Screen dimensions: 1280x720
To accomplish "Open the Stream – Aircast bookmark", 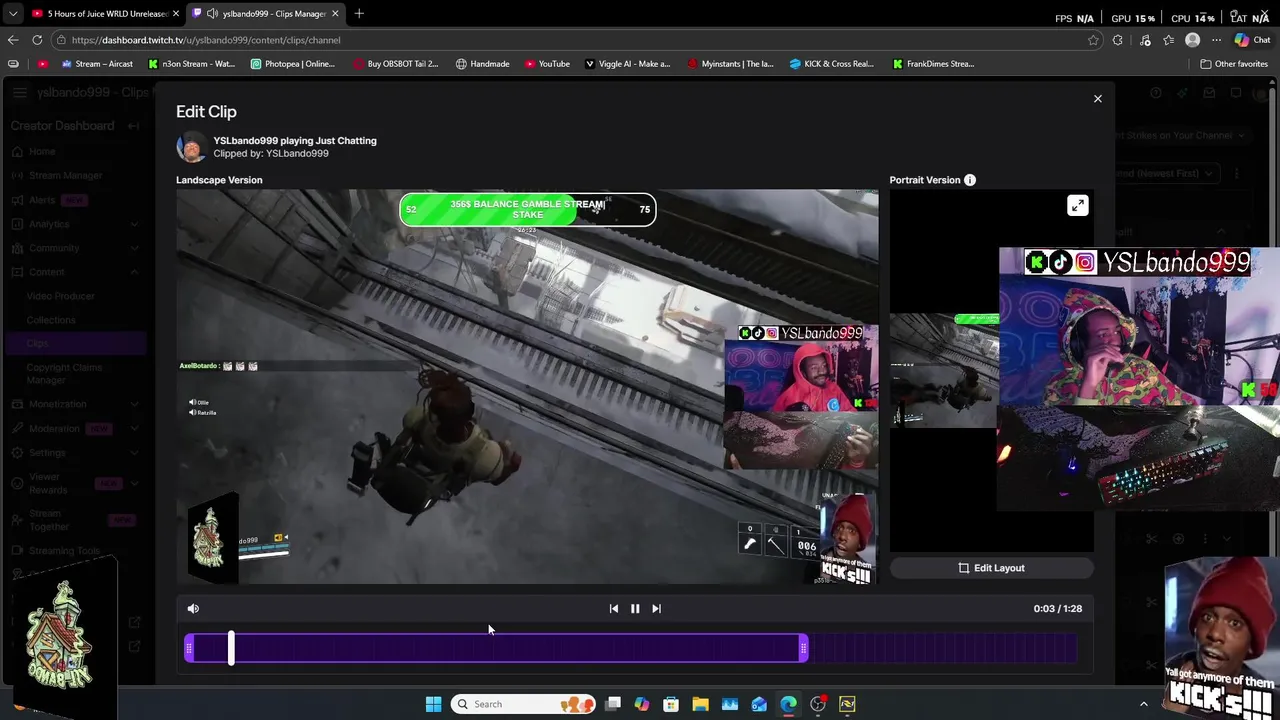I will [x=97, y=64].
